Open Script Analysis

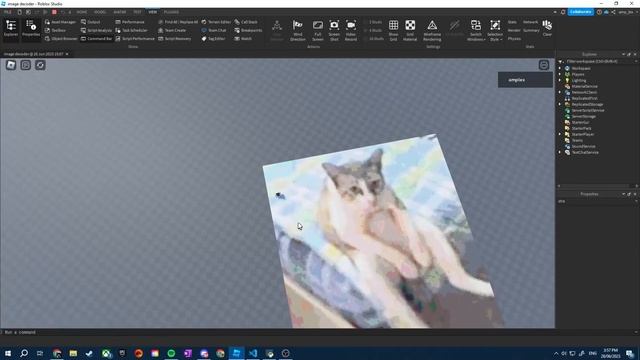[x=96, y=30]
